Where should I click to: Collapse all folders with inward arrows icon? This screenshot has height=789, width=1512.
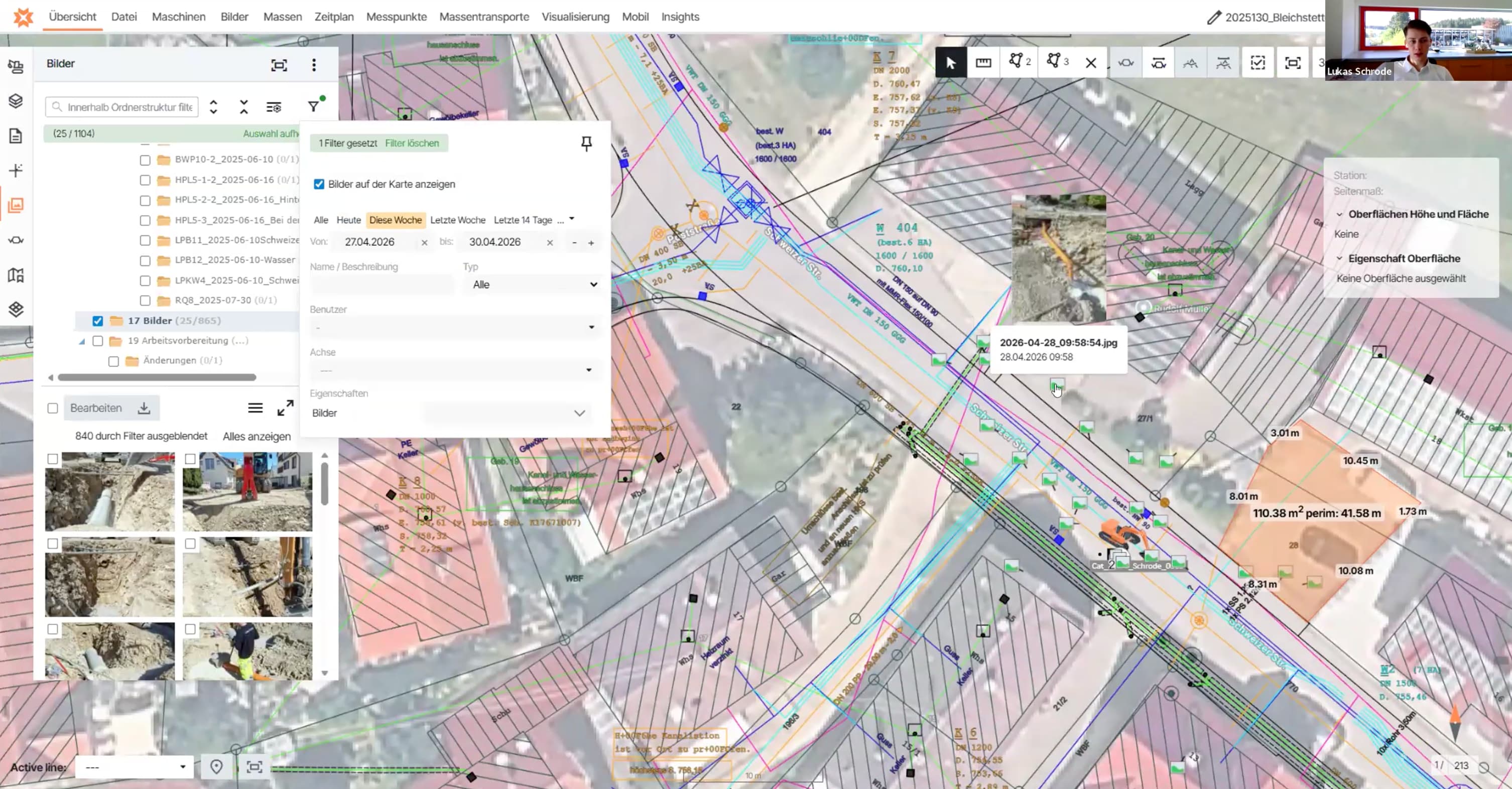243,107
